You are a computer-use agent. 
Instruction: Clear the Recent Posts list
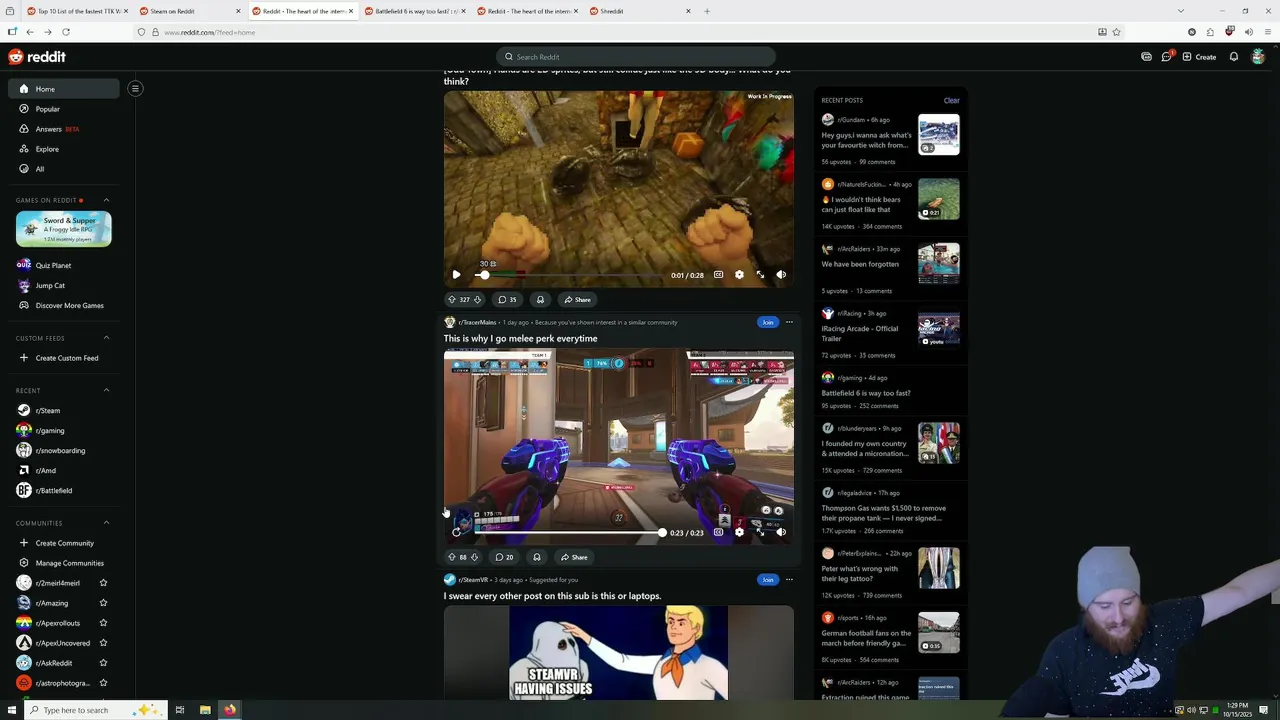click(x=951, y=100)
